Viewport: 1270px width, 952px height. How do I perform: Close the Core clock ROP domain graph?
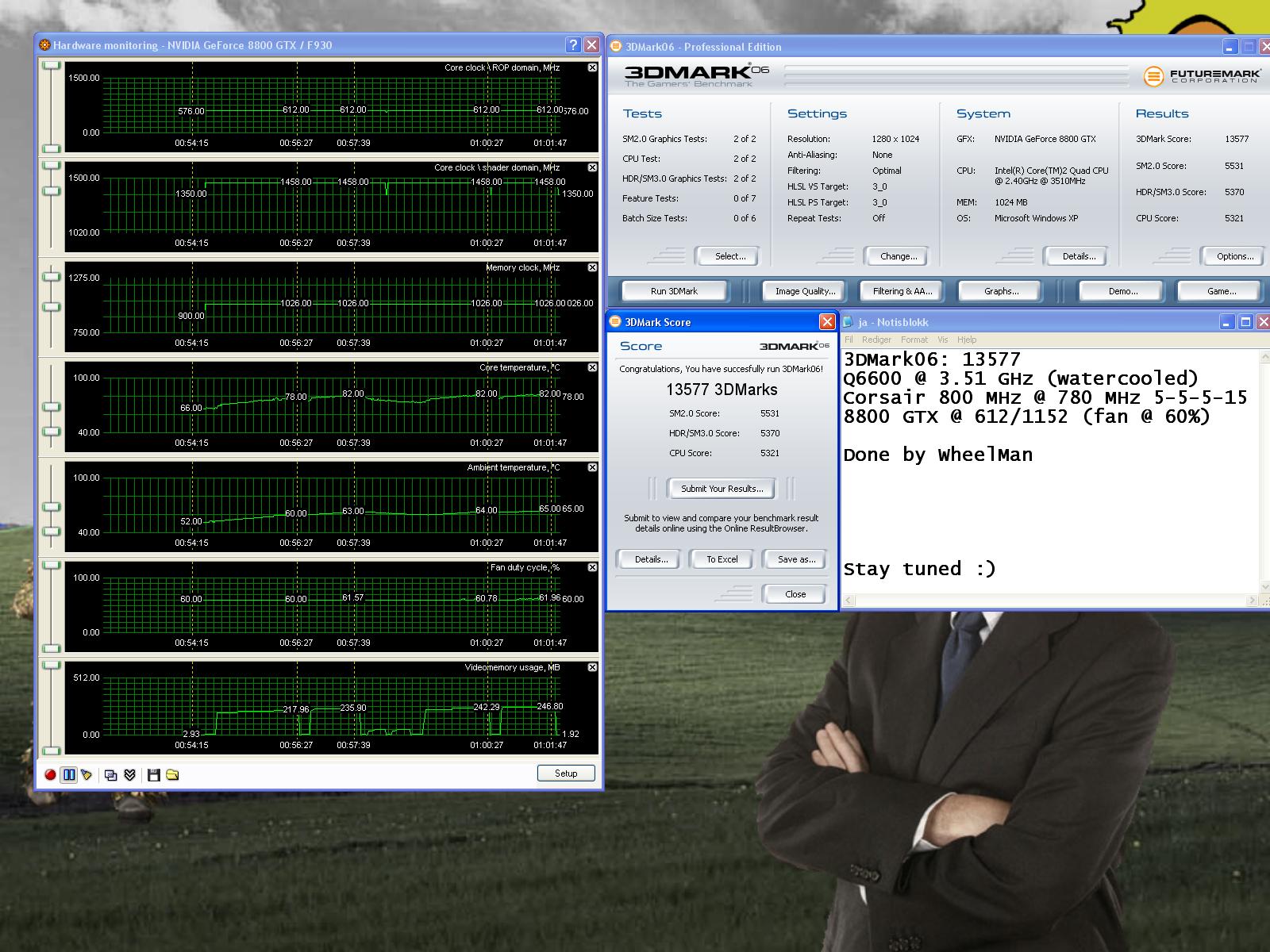tap(592, 67)
